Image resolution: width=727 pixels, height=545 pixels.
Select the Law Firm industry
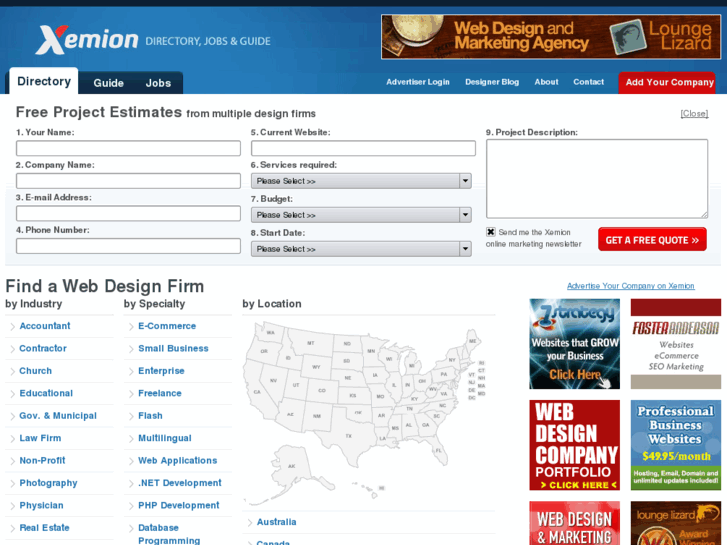(40, 438)
